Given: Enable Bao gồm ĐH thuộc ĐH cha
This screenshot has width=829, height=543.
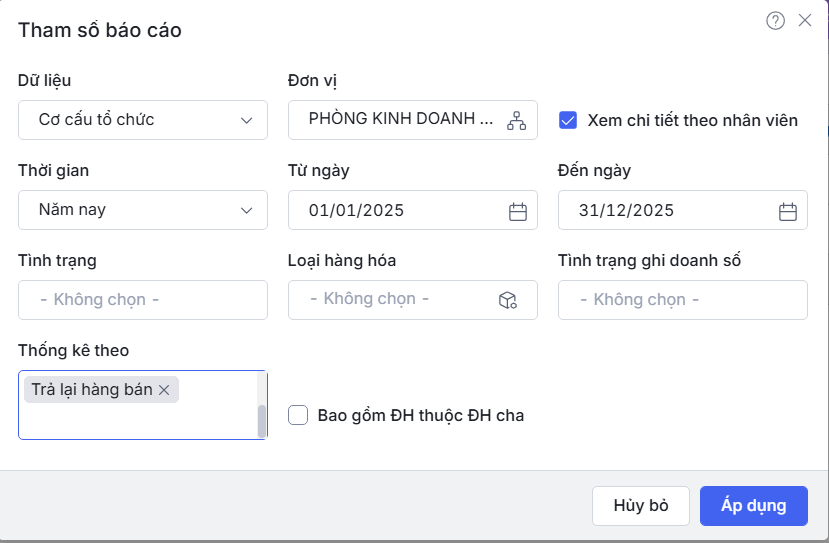Looking at the screenshot, I should click(297, 415).
